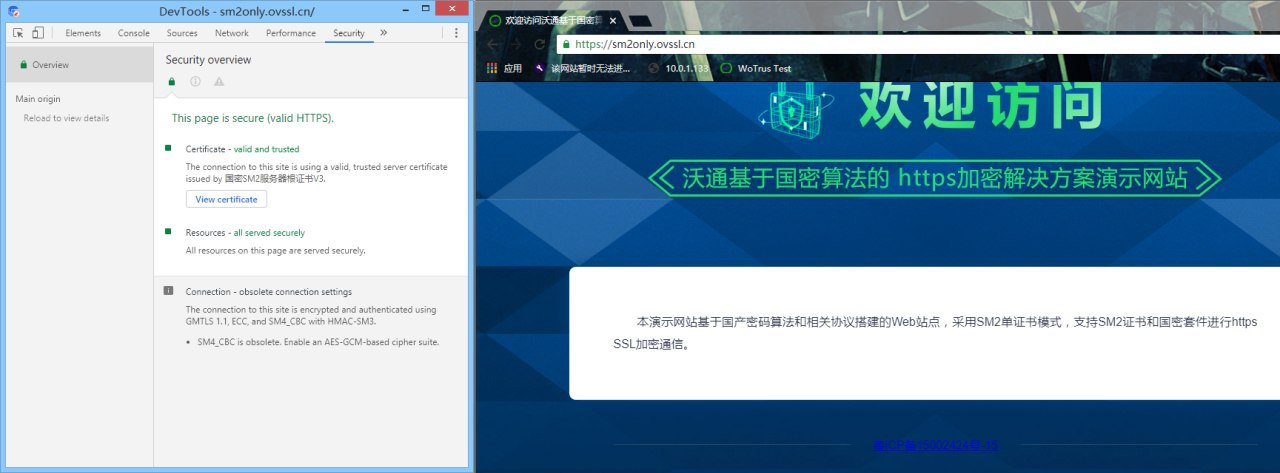Viewport: 1280px width, 473px height.
Task: Click 'Connection - obsolete connection settings' heading
Action: [269, 292]
